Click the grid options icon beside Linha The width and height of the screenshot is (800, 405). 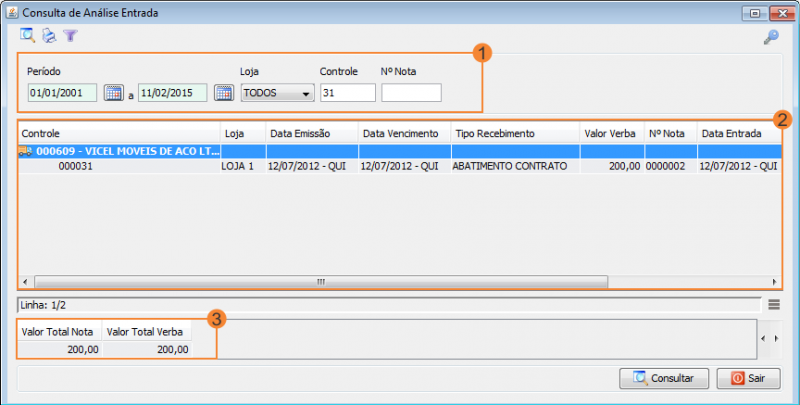[x=774, y=304]
